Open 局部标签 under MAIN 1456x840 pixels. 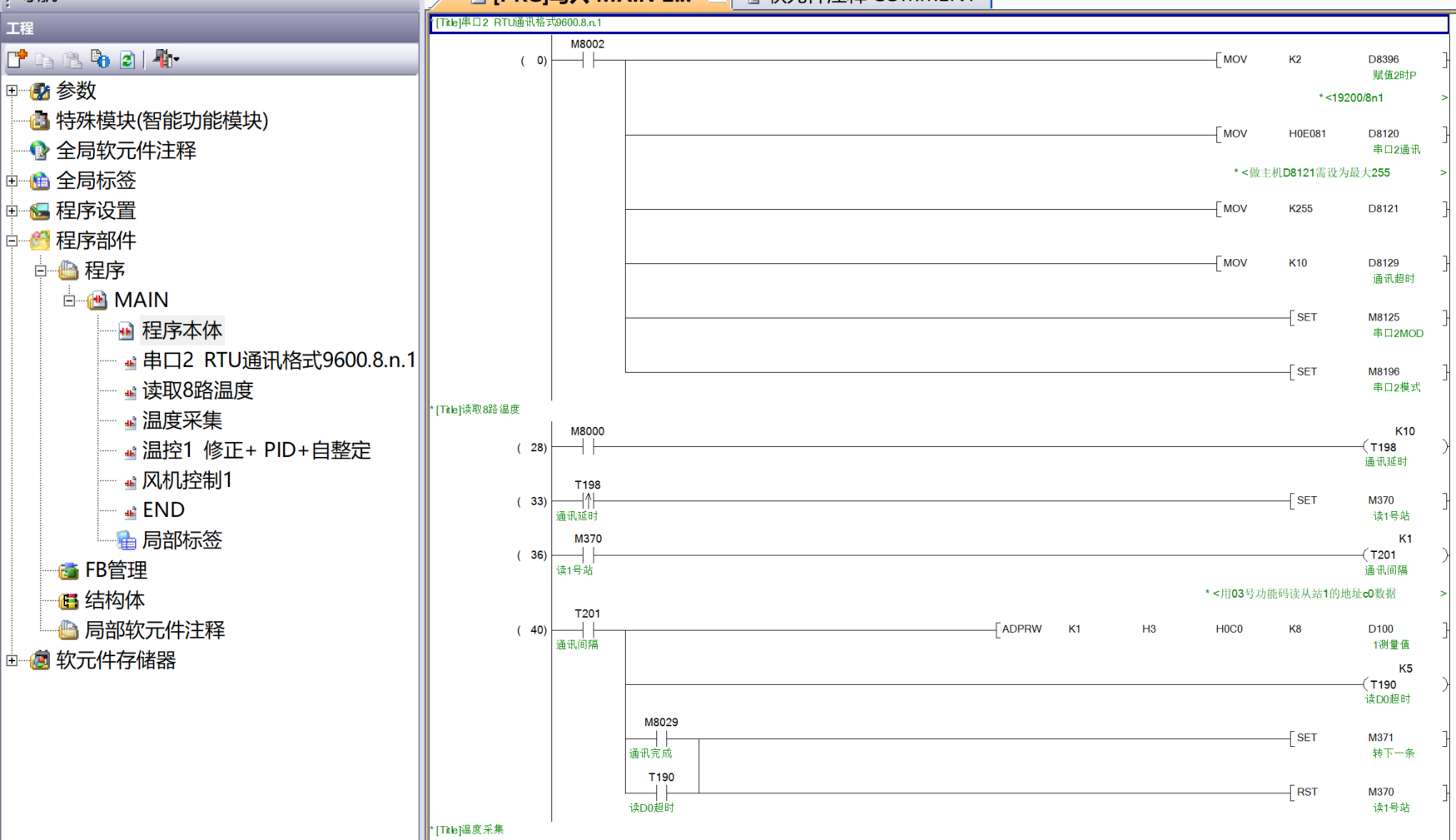click(181, 540)
